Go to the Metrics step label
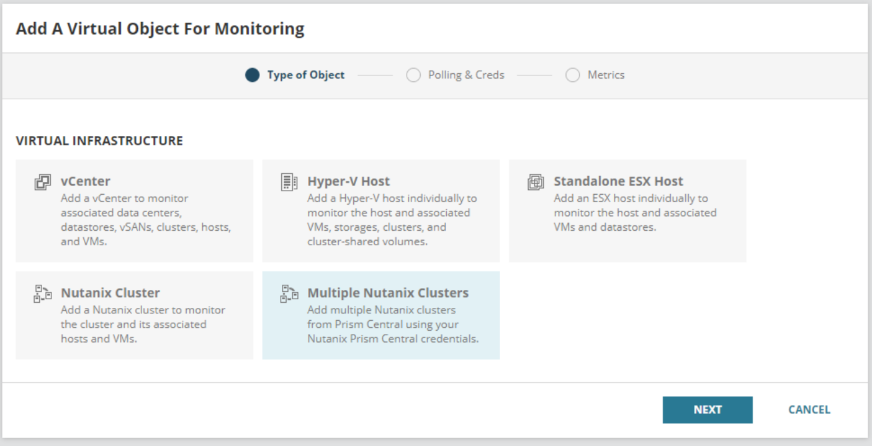 (x=606, y=75)
